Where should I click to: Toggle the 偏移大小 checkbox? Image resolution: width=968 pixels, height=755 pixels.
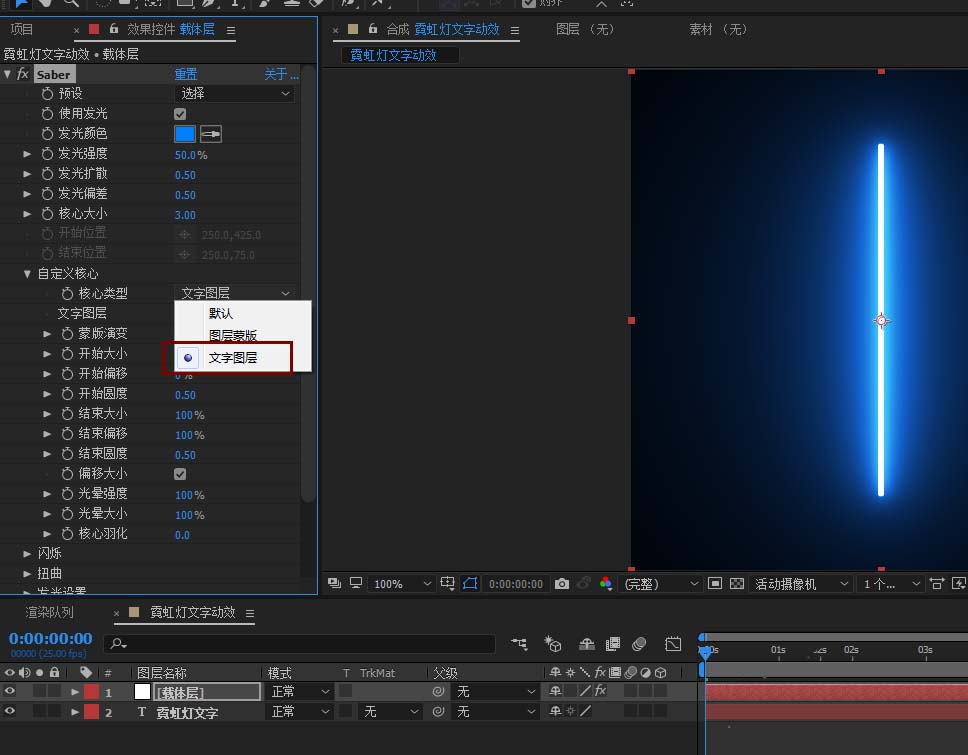pyautogui.click(x=180, y=474)
